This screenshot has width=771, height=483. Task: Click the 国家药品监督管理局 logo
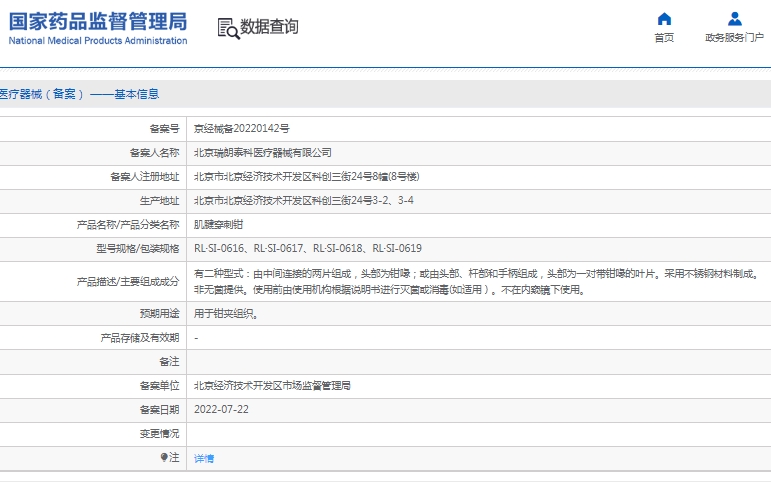98,22
